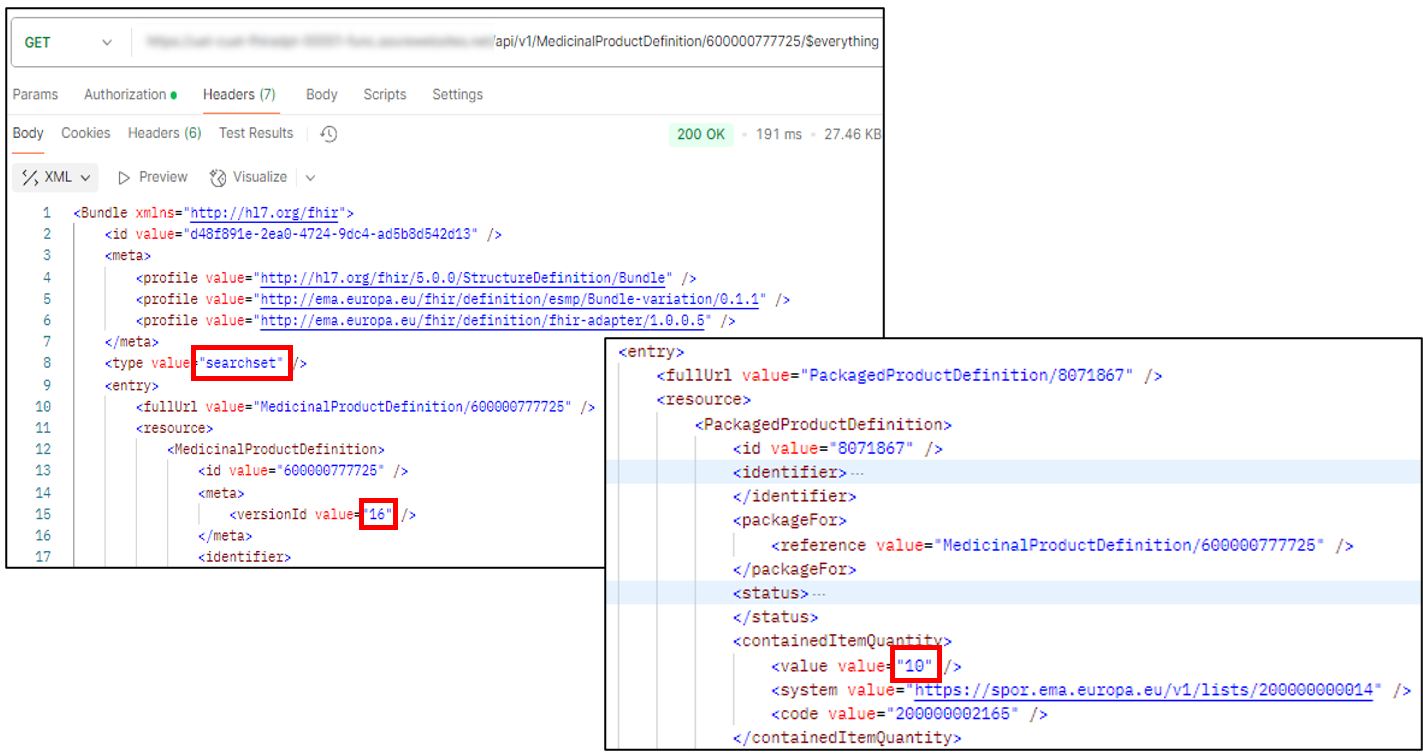Open the Test Results tab

(256, 133)
